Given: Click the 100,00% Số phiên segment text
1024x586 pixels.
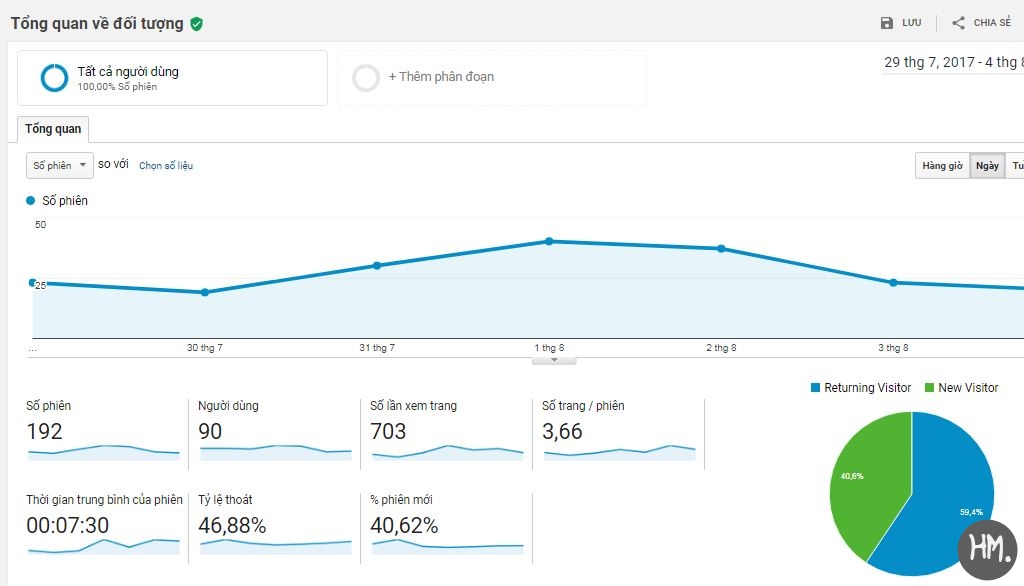Looking at the screenshot, I should [117, 87].
